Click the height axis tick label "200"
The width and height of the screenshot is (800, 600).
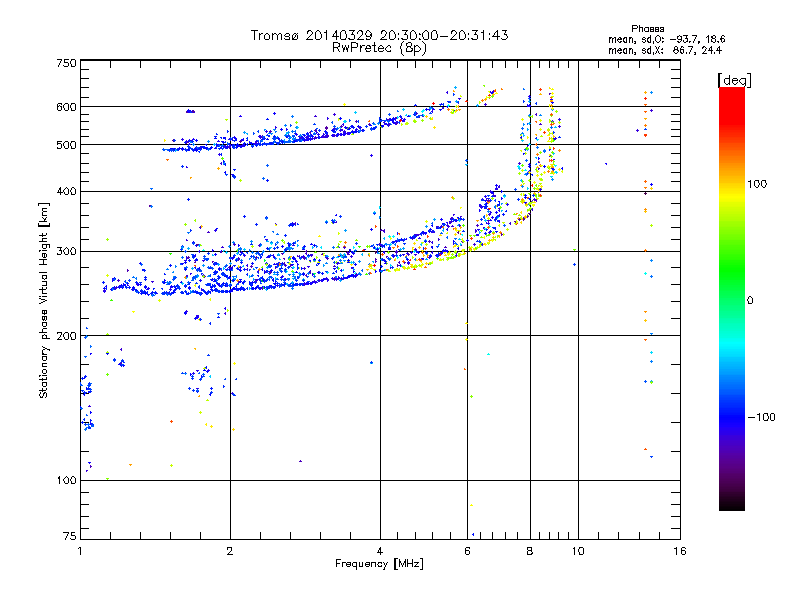(66, 336)
